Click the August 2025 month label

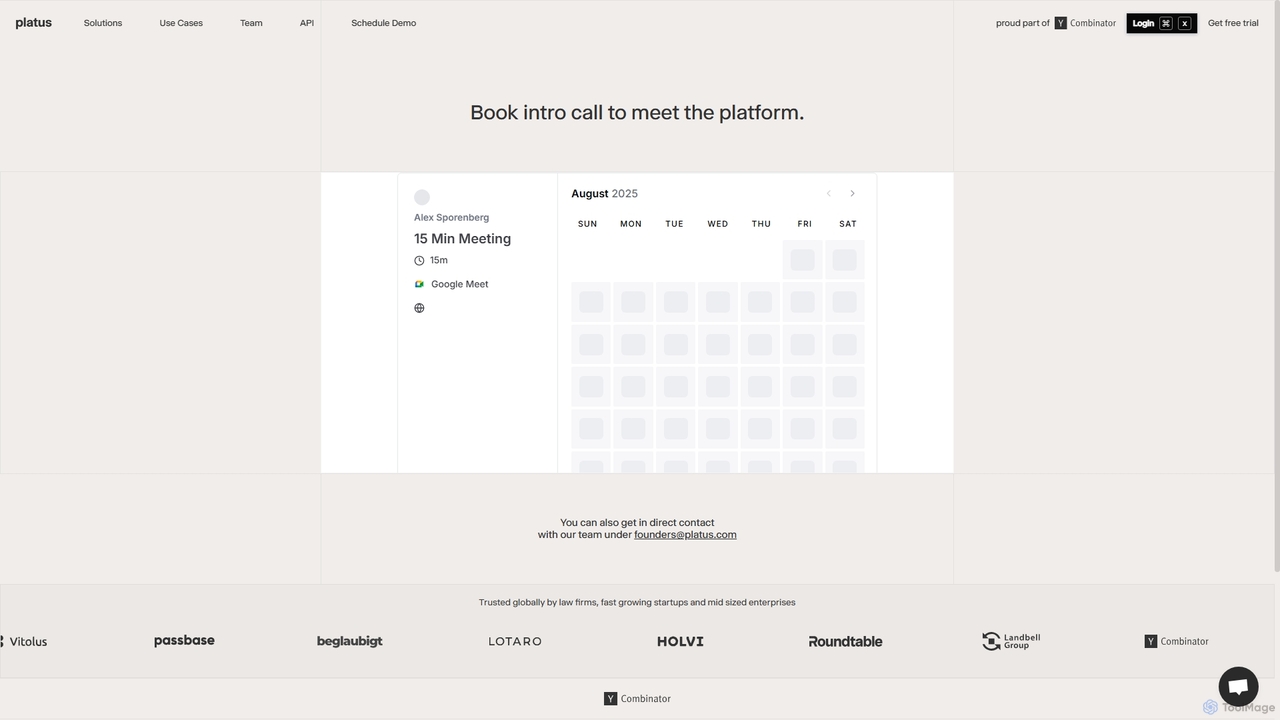tap(604, 194)
